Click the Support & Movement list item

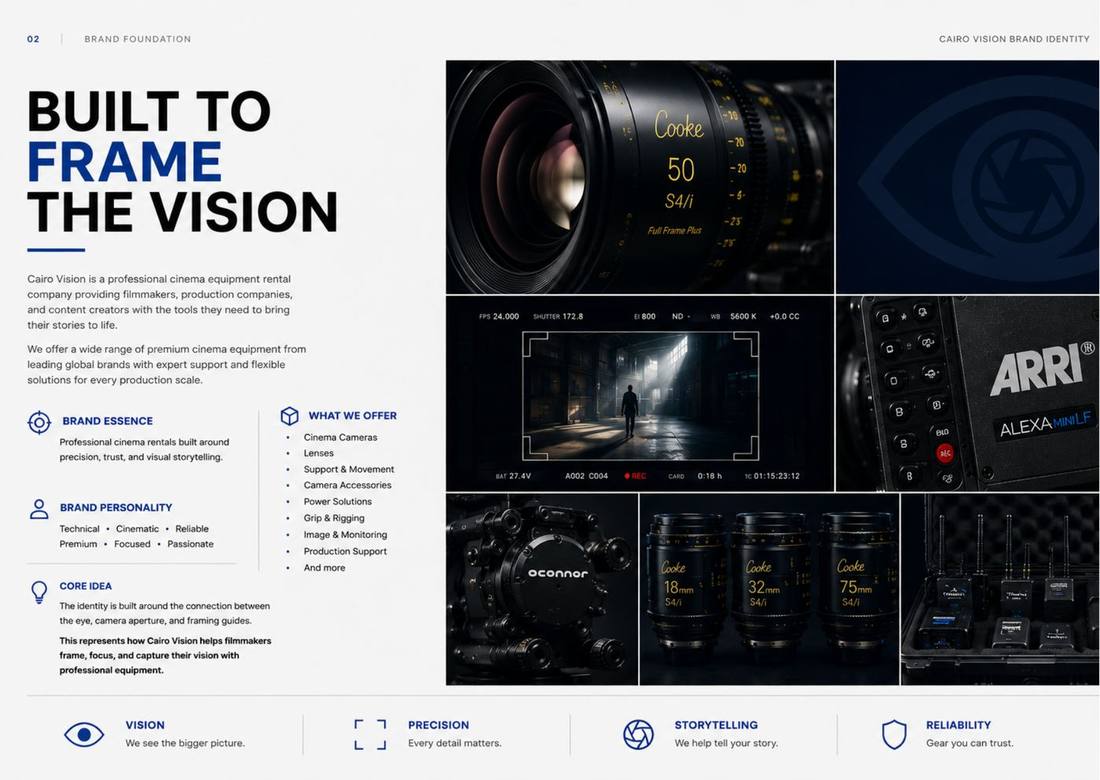pos(349,469)
